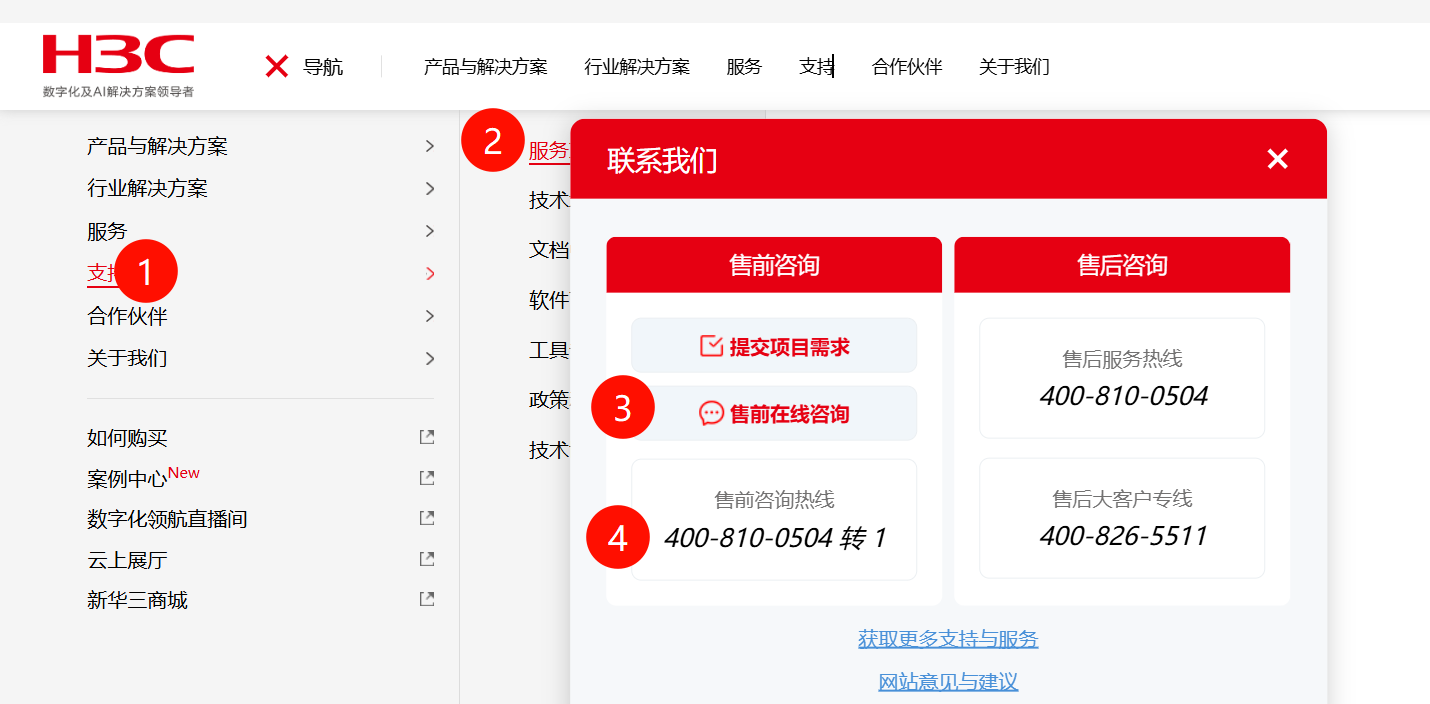Click external link icon beside 案例中心
Viewport: 1430px width, 704px height.
coord(427,478)
